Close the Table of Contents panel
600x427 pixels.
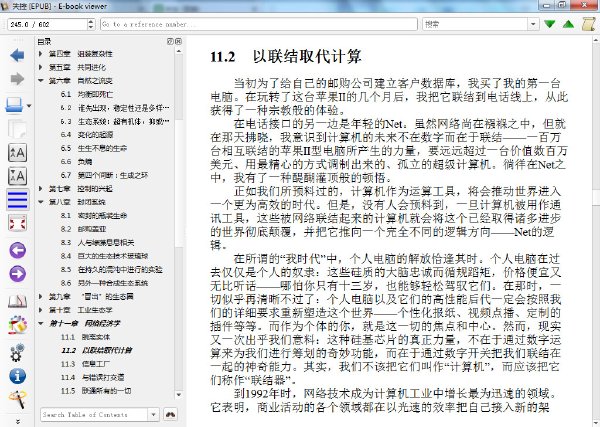click(178, 41)
